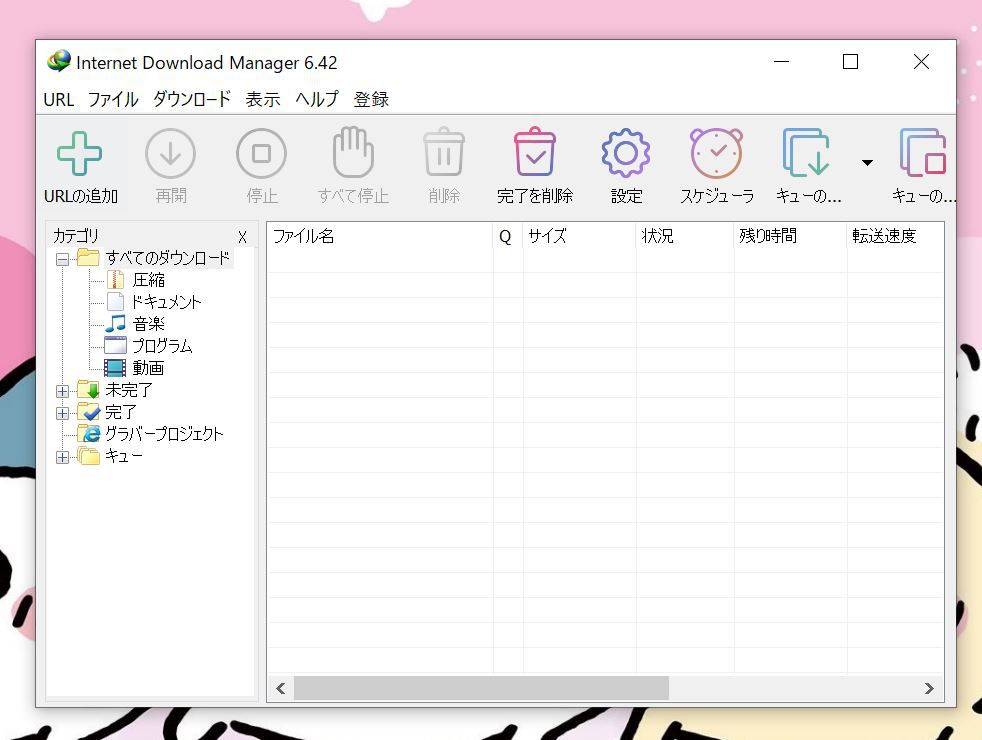Open the 登録 menu
This screenshot has width=982, height=740.
pos(371,100)
